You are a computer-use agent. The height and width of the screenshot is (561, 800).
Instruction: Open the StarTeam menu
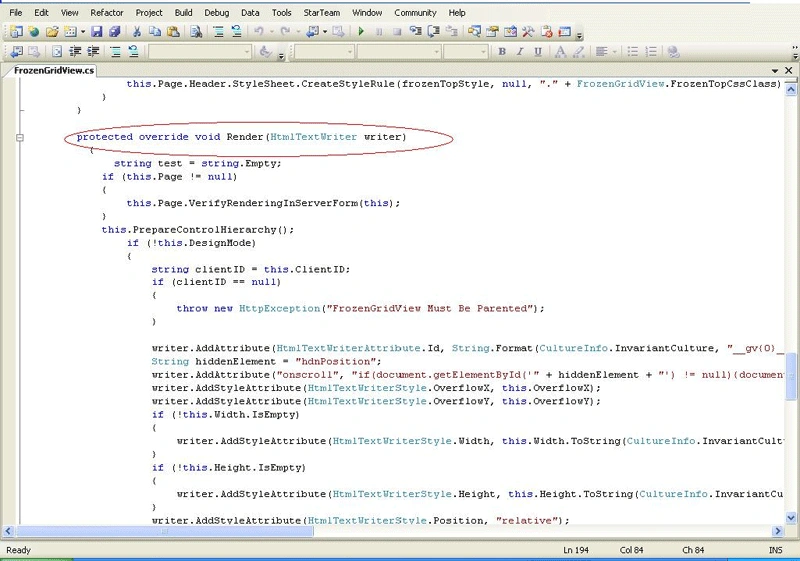[321, 13]
